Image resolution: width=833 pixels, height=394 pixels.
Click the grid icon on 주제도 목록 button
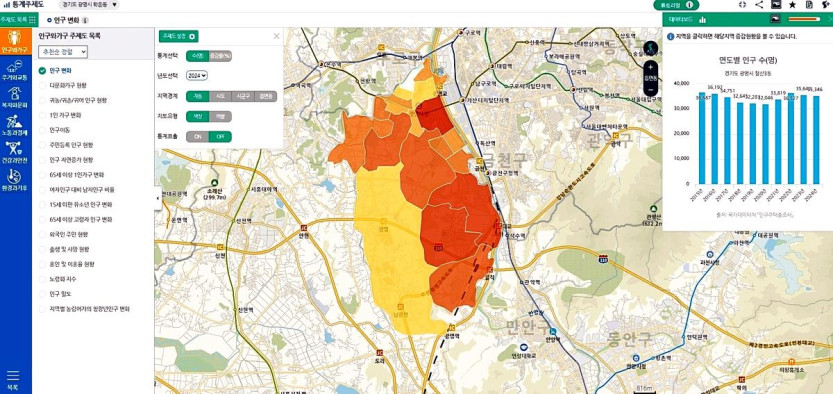pos(32,20)
